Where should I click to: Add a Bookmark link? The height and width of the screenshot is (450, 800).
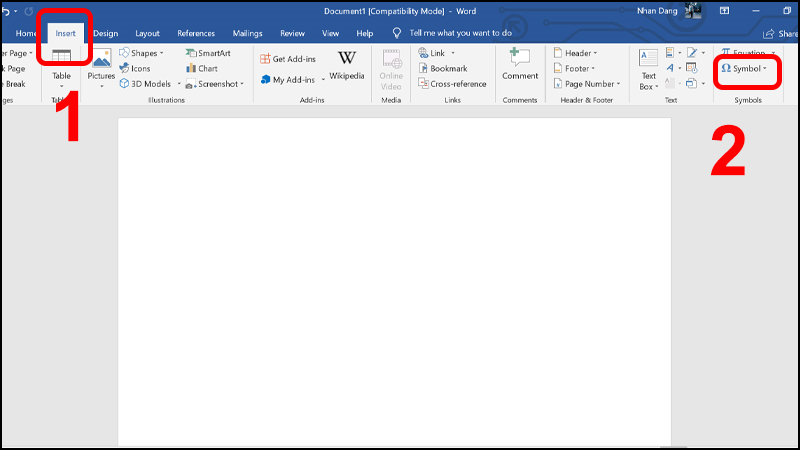441,68
